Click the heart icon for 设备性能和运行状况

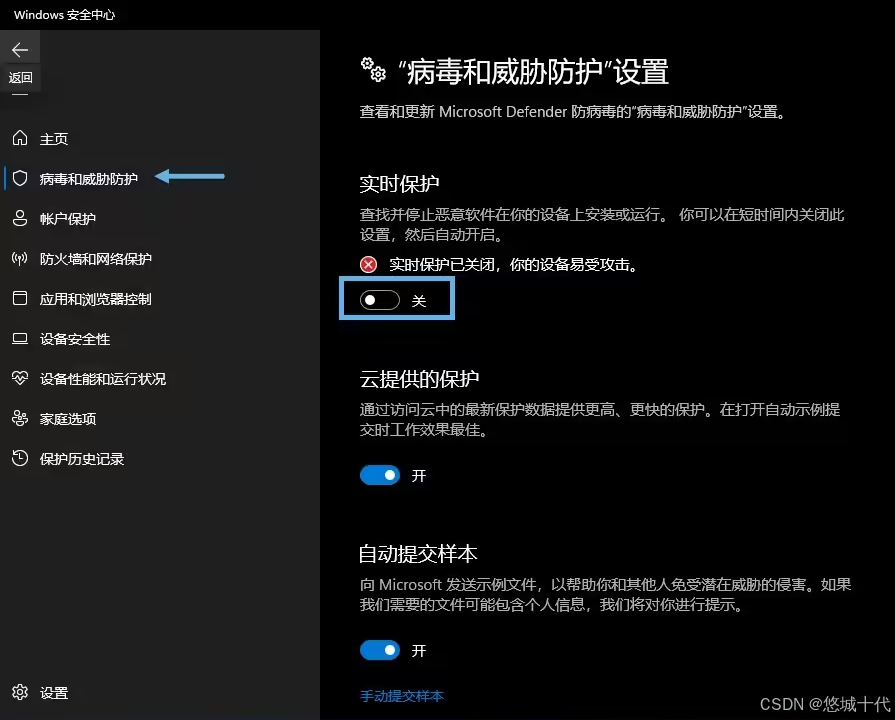[20, 378]
